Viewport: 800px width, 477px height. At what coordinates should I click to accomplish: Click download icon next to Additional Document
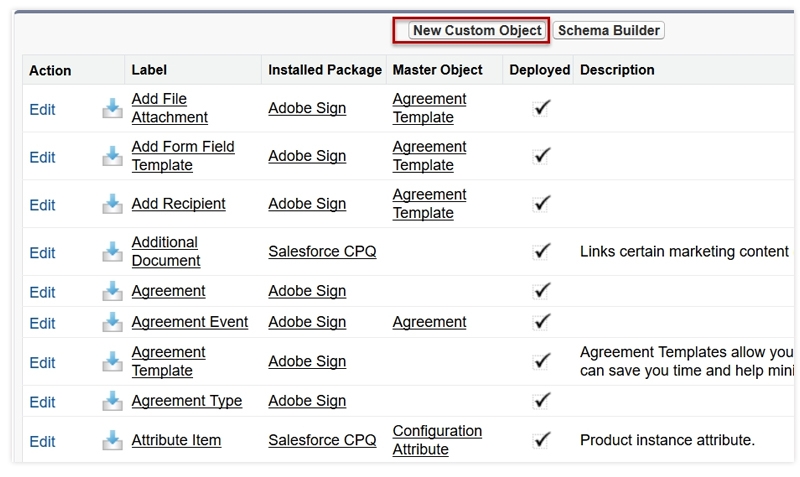point(112,252)
